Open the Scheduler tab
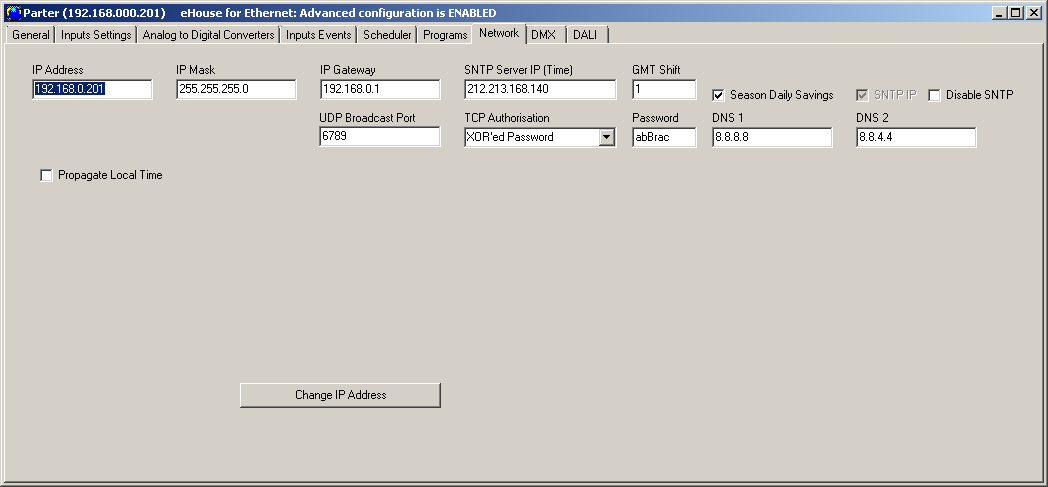Screen dimensions: 1048x487 point(387,35)
